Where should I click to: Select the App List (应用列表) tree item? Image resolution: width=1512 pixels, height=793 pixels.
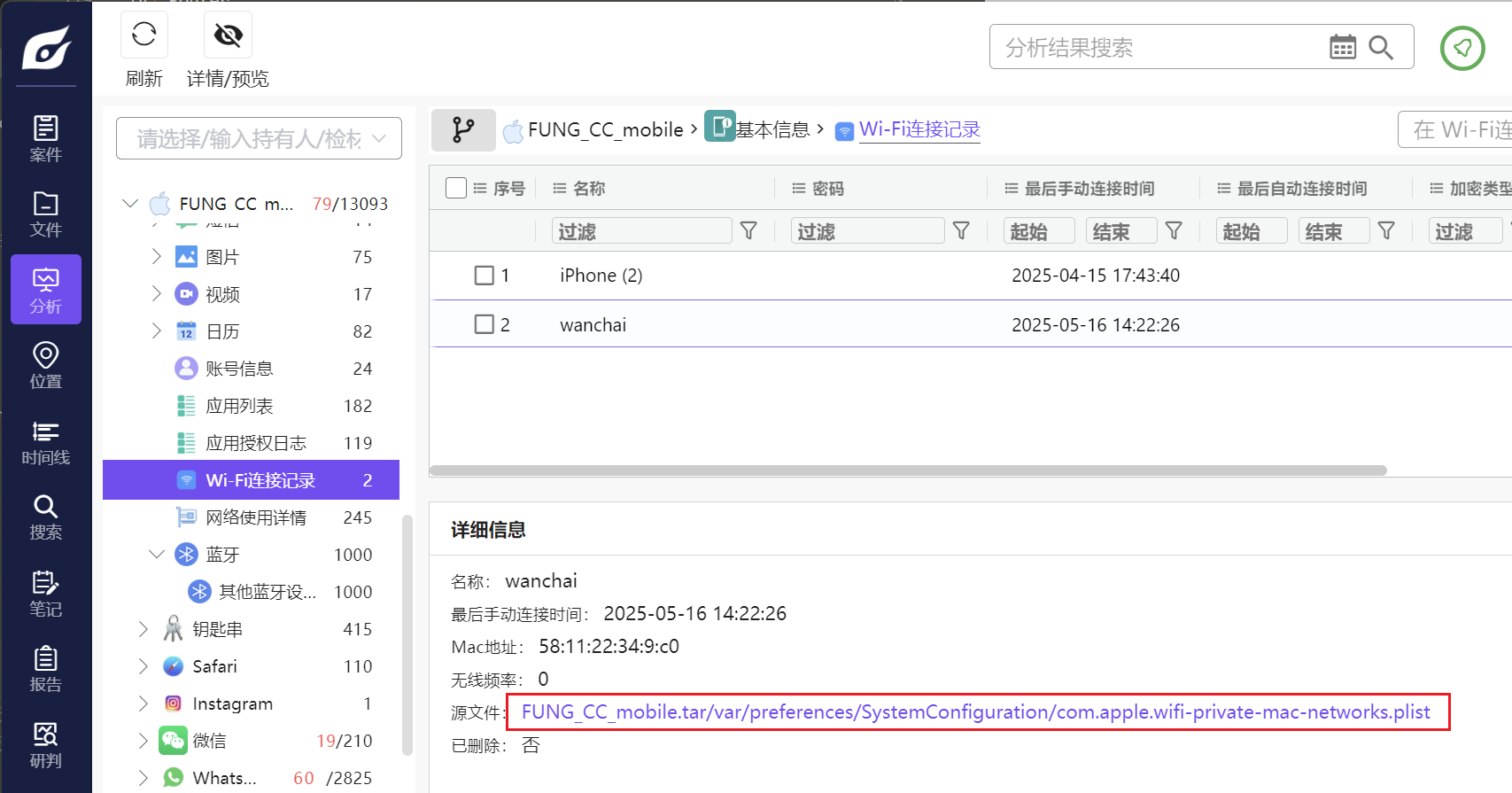pyautogui.click(x=239, y=406)
